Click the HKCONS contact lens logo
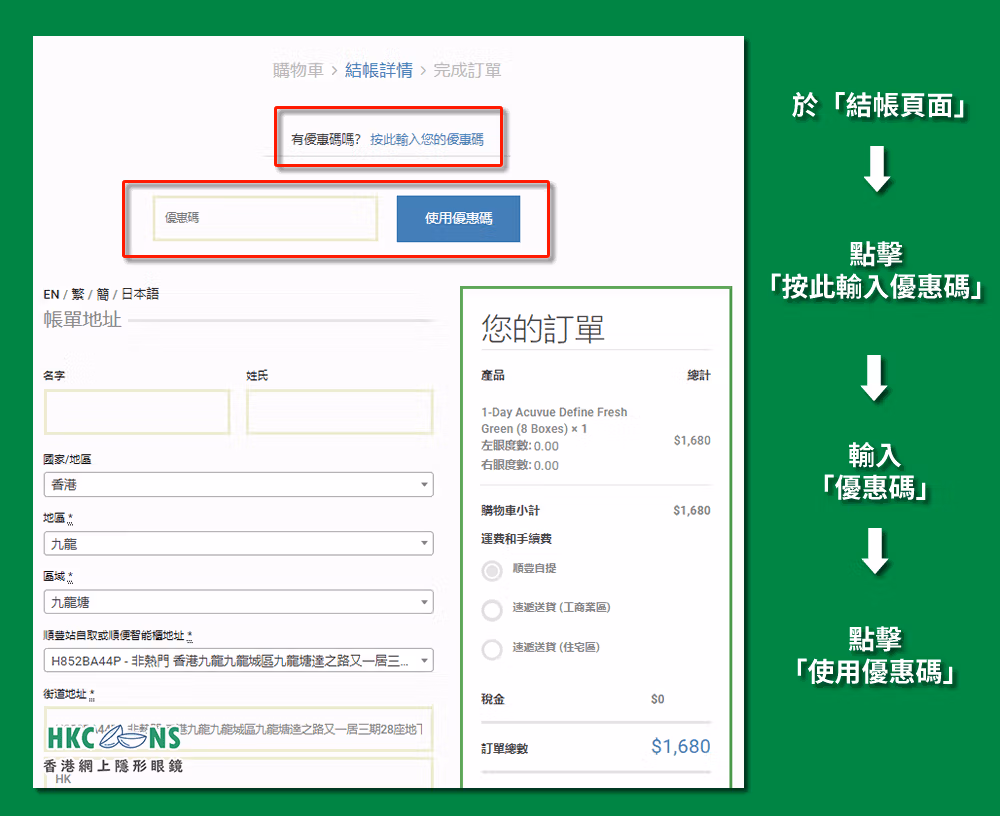Viewport: 1000px width, 816px height. [x=114, y=748]
